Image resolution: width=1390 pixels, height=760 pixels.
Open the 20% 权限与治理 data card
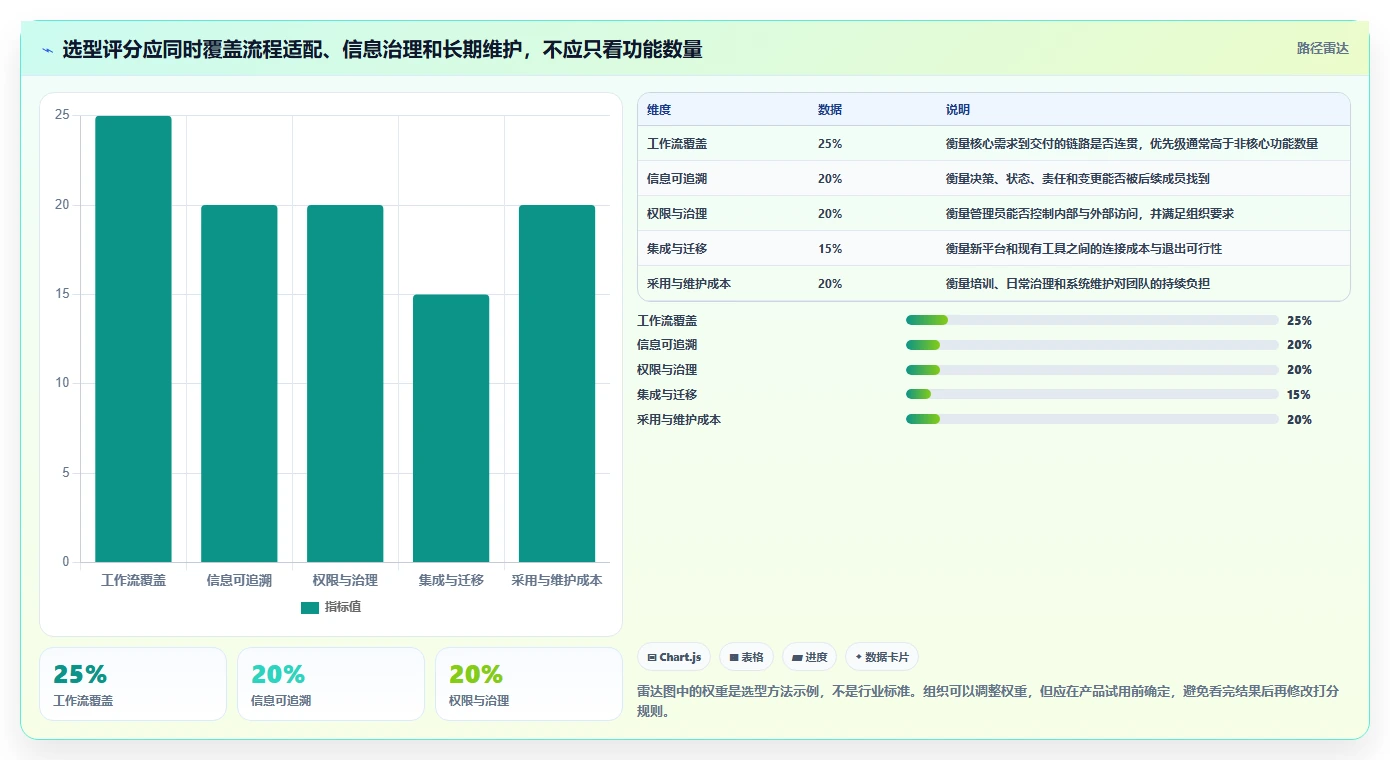529,684
